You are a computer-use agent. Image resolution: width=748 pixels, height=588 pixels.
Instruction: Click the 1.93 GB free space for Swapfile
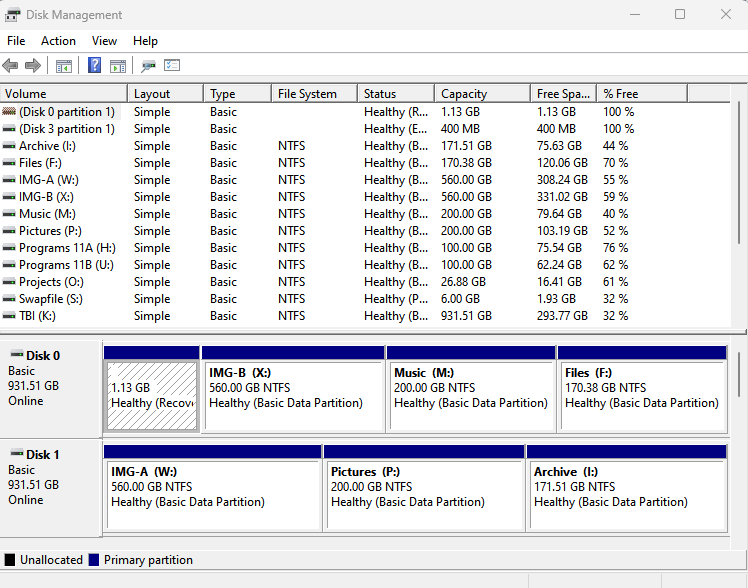pos(556,299)
